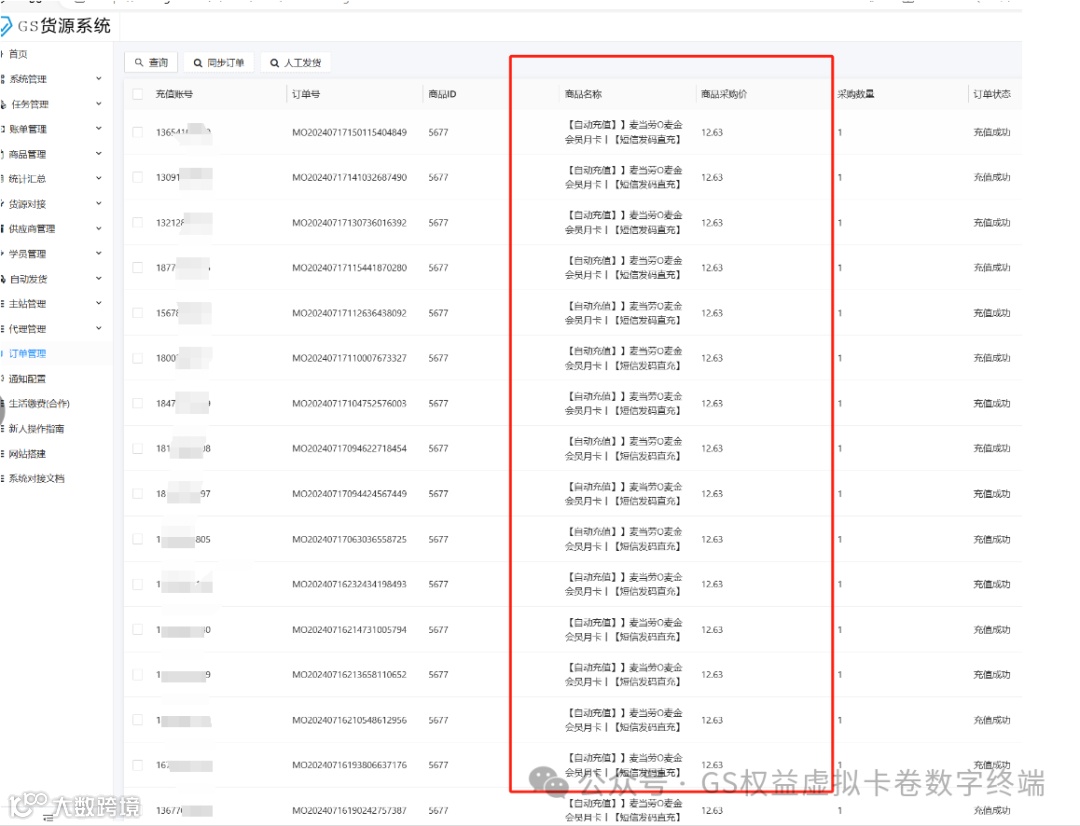
Task: Toggle the select-all checkbox in table header
Action: point(138,94)
